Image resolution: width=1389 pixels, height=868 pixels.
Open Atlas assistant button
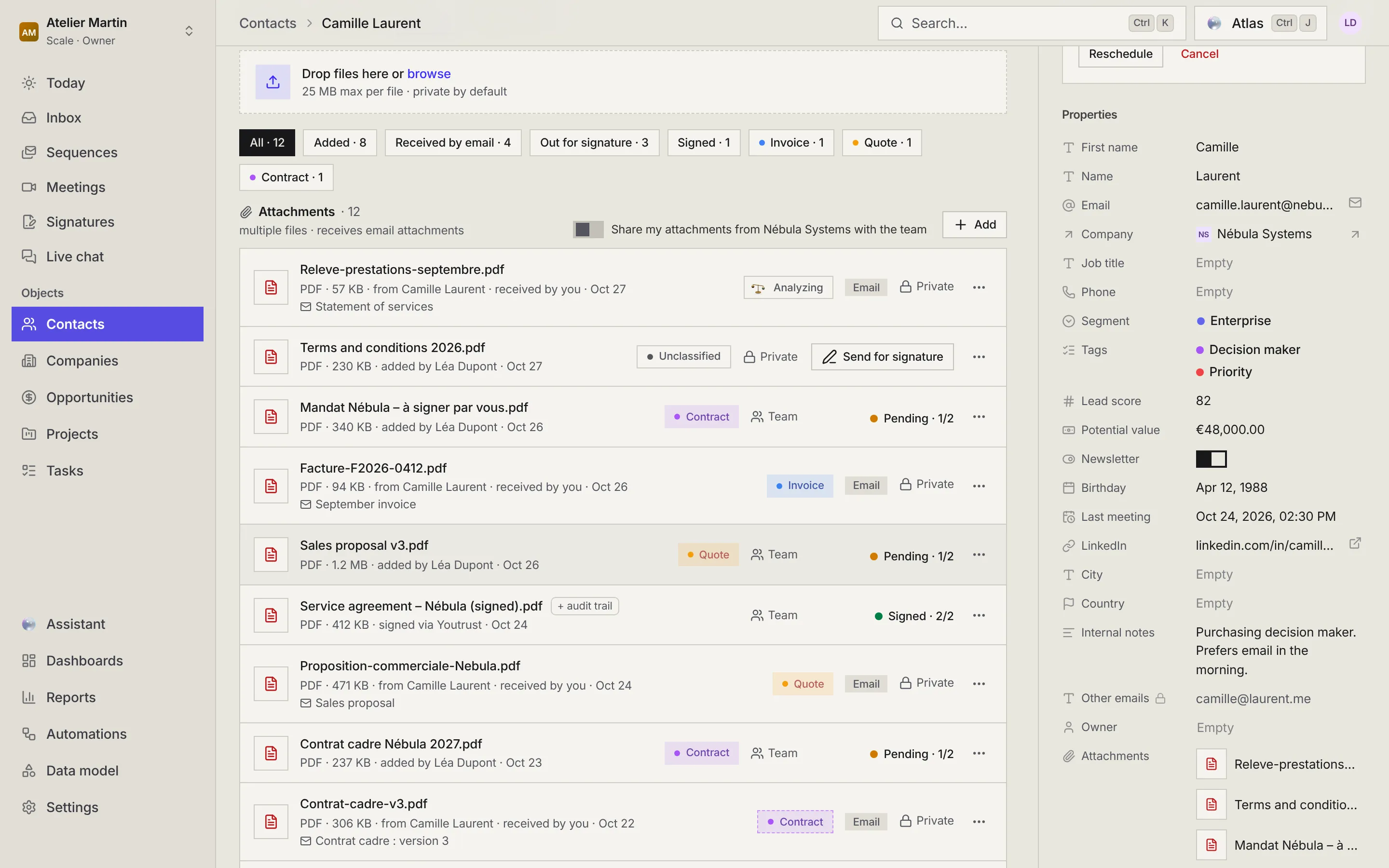coord(1260,23)
